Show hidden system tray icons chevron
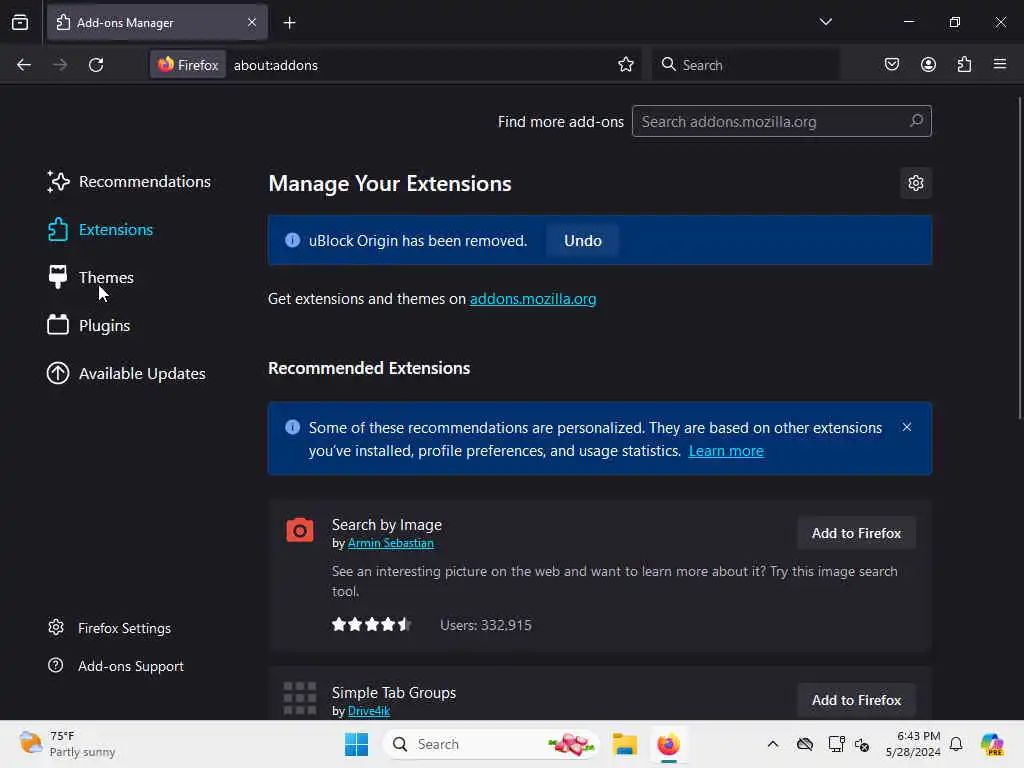Image resolution: width=1024 pixels, height=768 pixels. pos(773,744)
